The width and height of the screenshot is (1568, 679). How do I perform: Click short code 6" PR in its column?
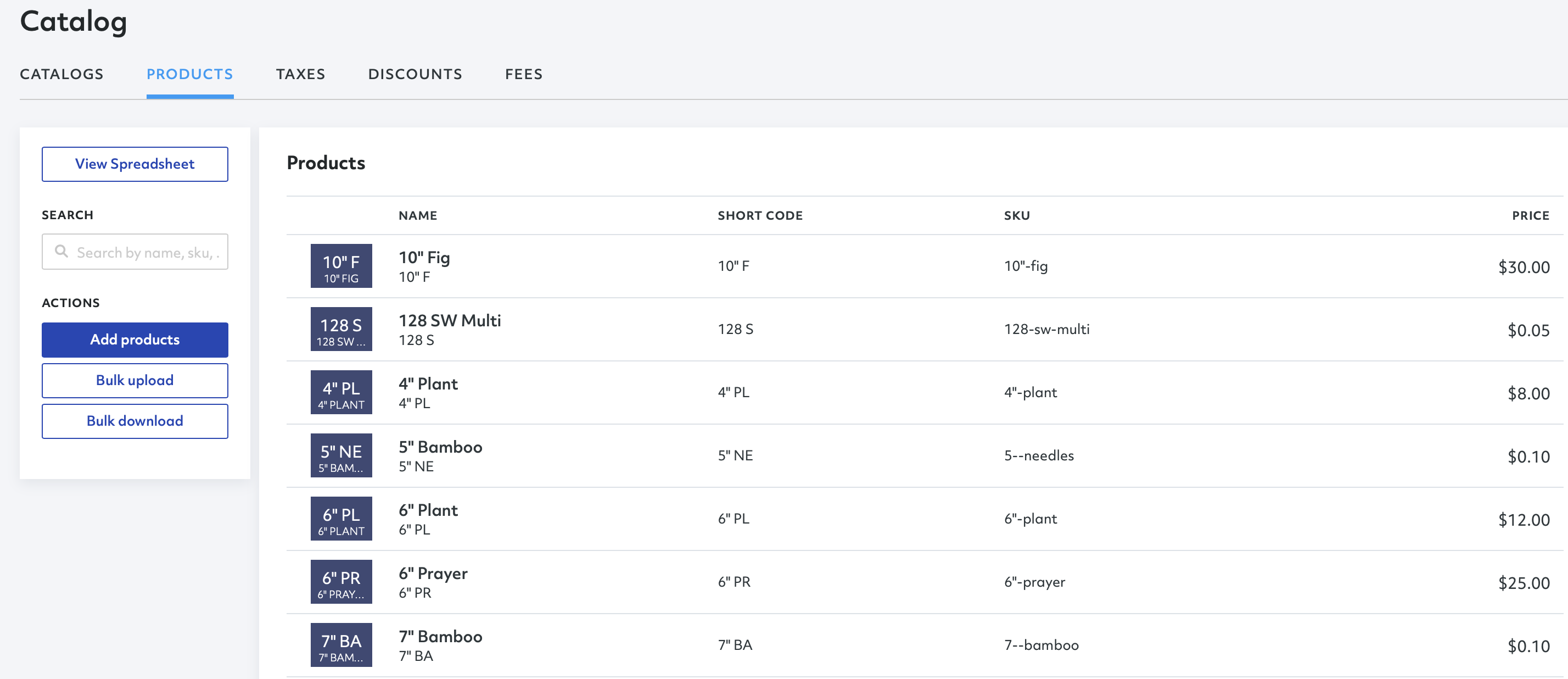[734, 582]
